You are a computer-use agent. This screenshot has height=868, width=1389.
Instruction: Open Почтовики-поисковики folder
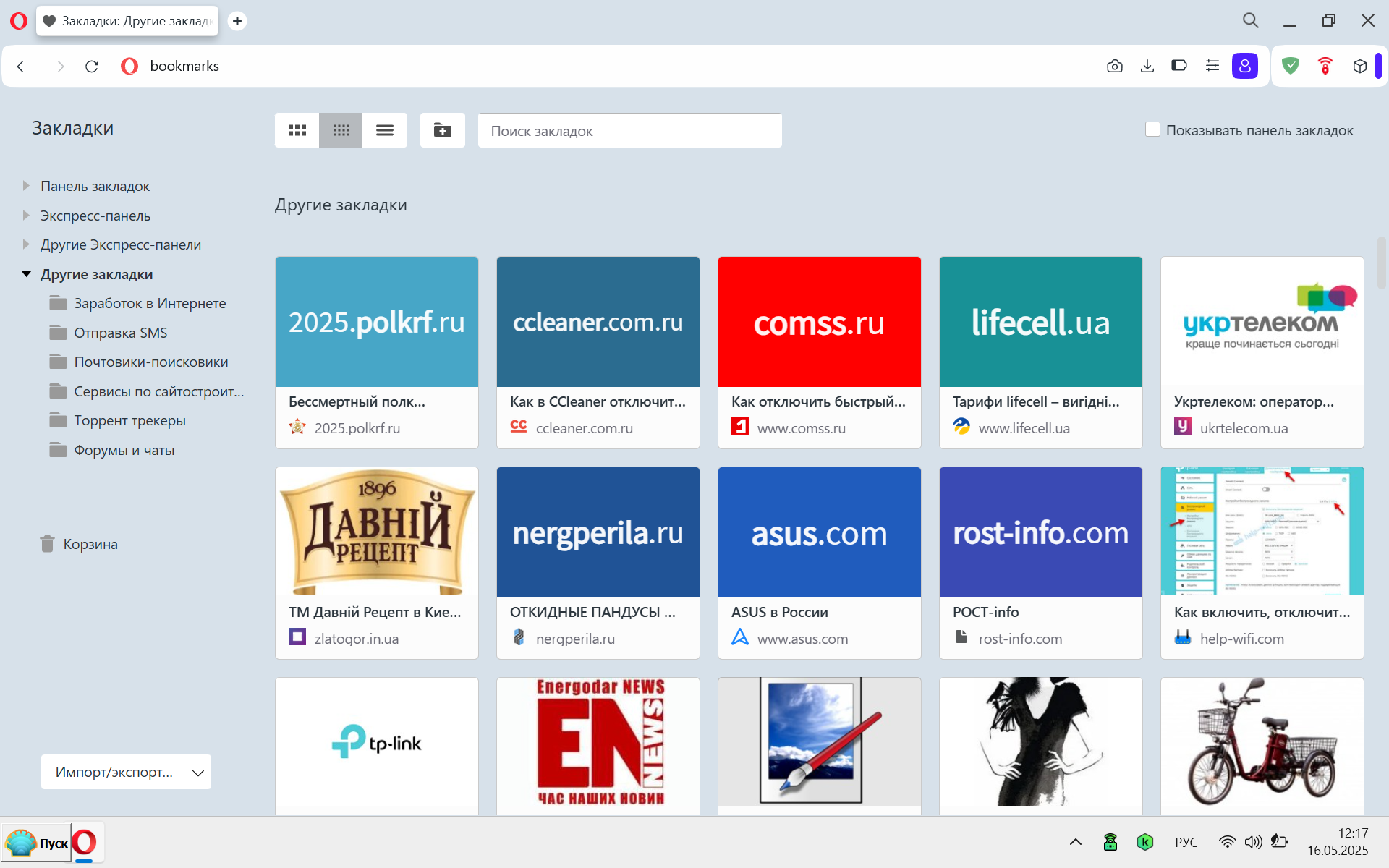click(x=138, y=362)
